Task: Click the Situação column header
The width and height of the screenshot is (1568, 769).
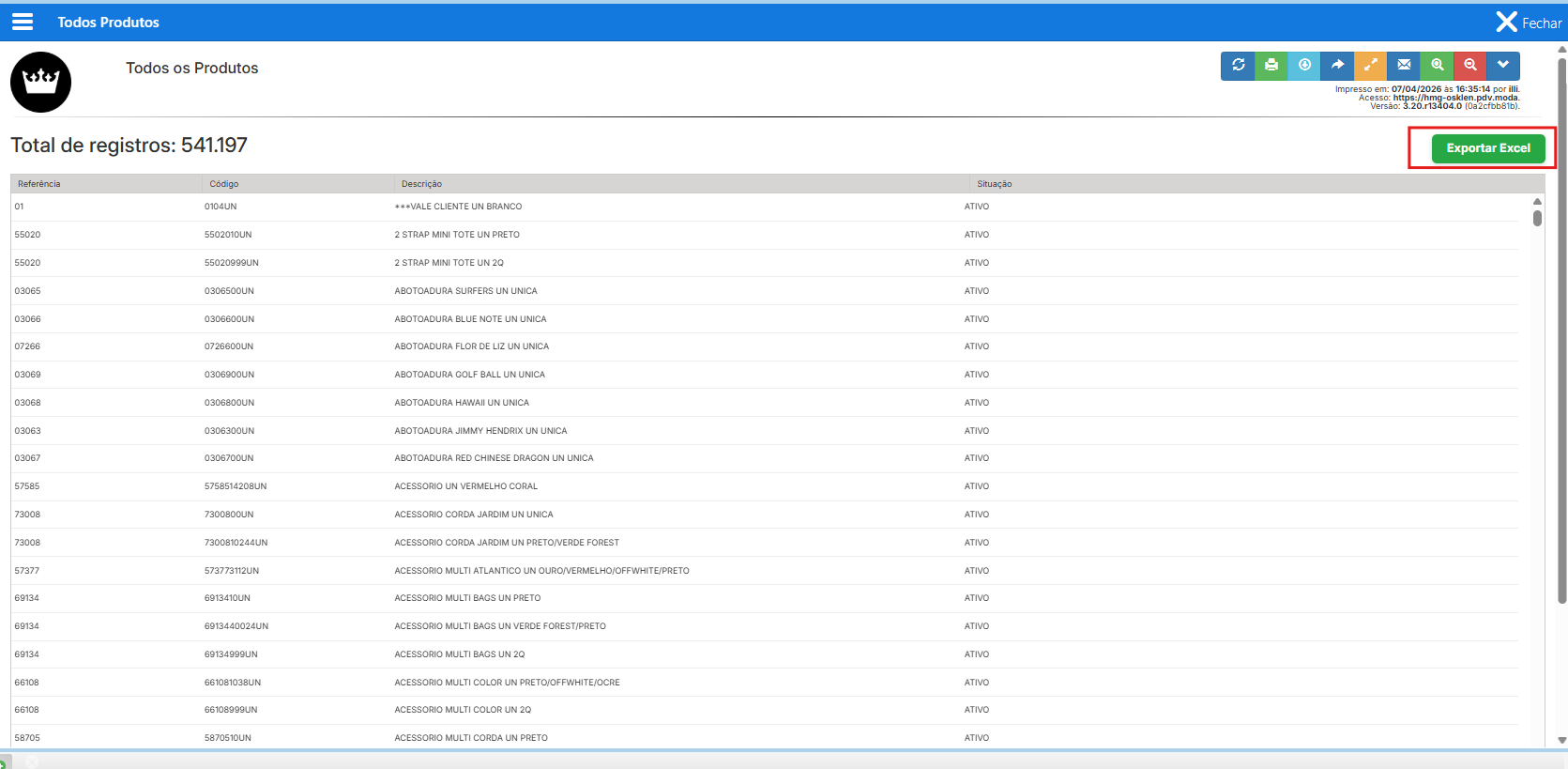Action: point(994,184)
